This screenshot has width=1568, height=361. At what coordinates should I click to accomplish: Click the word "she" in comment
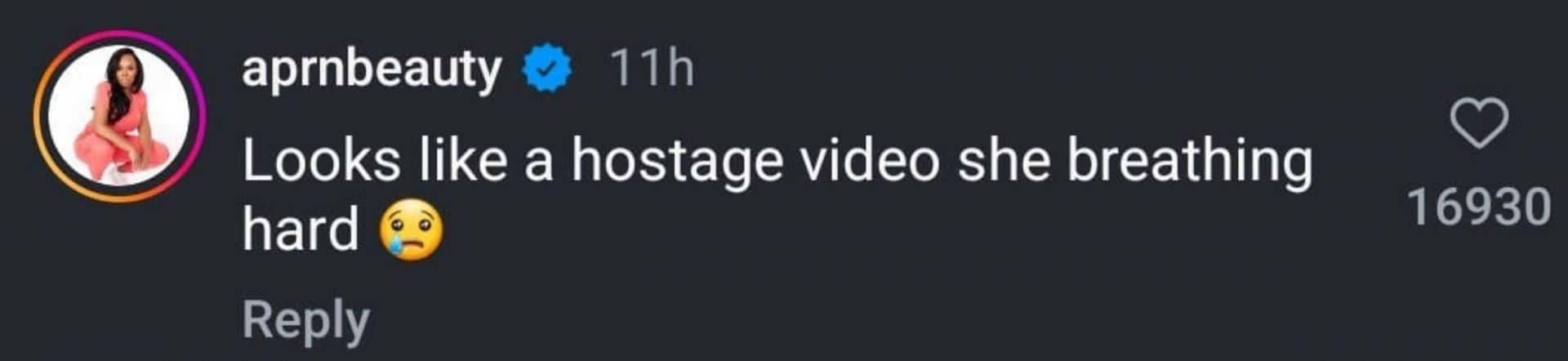tap(1003, 160)
